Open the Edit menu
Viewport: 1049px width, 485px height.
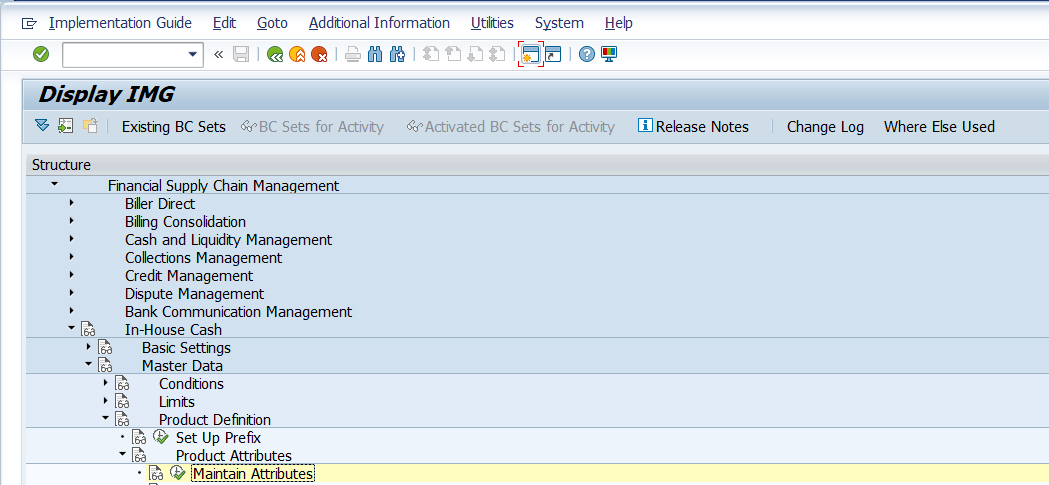coord(224,23)
